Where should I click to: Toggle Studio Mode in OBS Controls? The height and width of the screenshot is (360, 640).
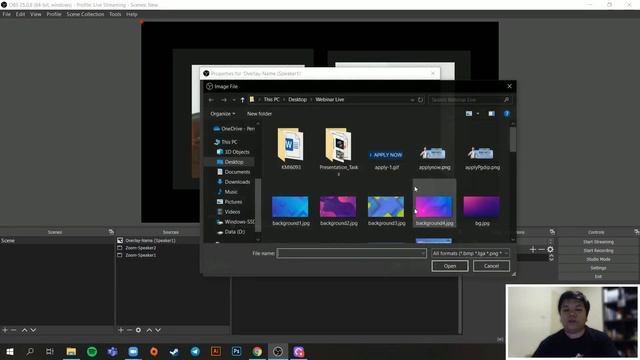(x=598, y=259)
